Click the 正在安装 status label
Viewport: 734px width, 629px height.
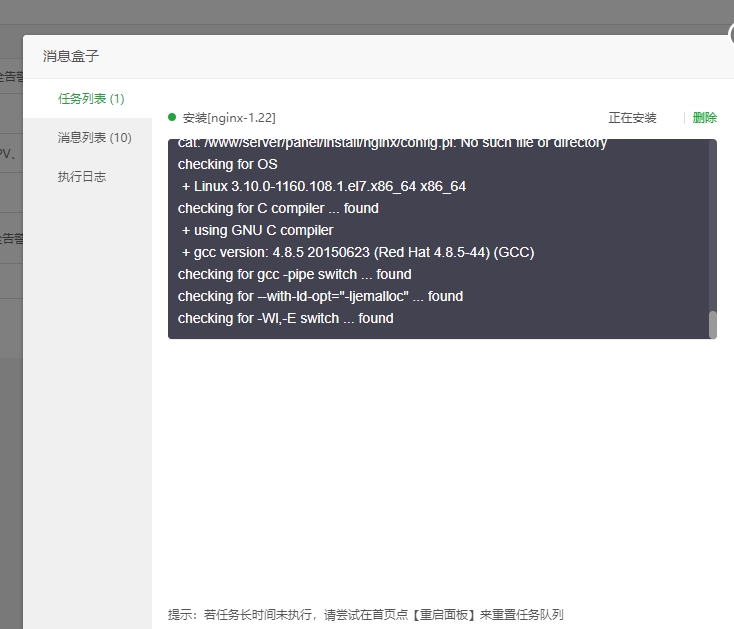click(x=632, y=117)
